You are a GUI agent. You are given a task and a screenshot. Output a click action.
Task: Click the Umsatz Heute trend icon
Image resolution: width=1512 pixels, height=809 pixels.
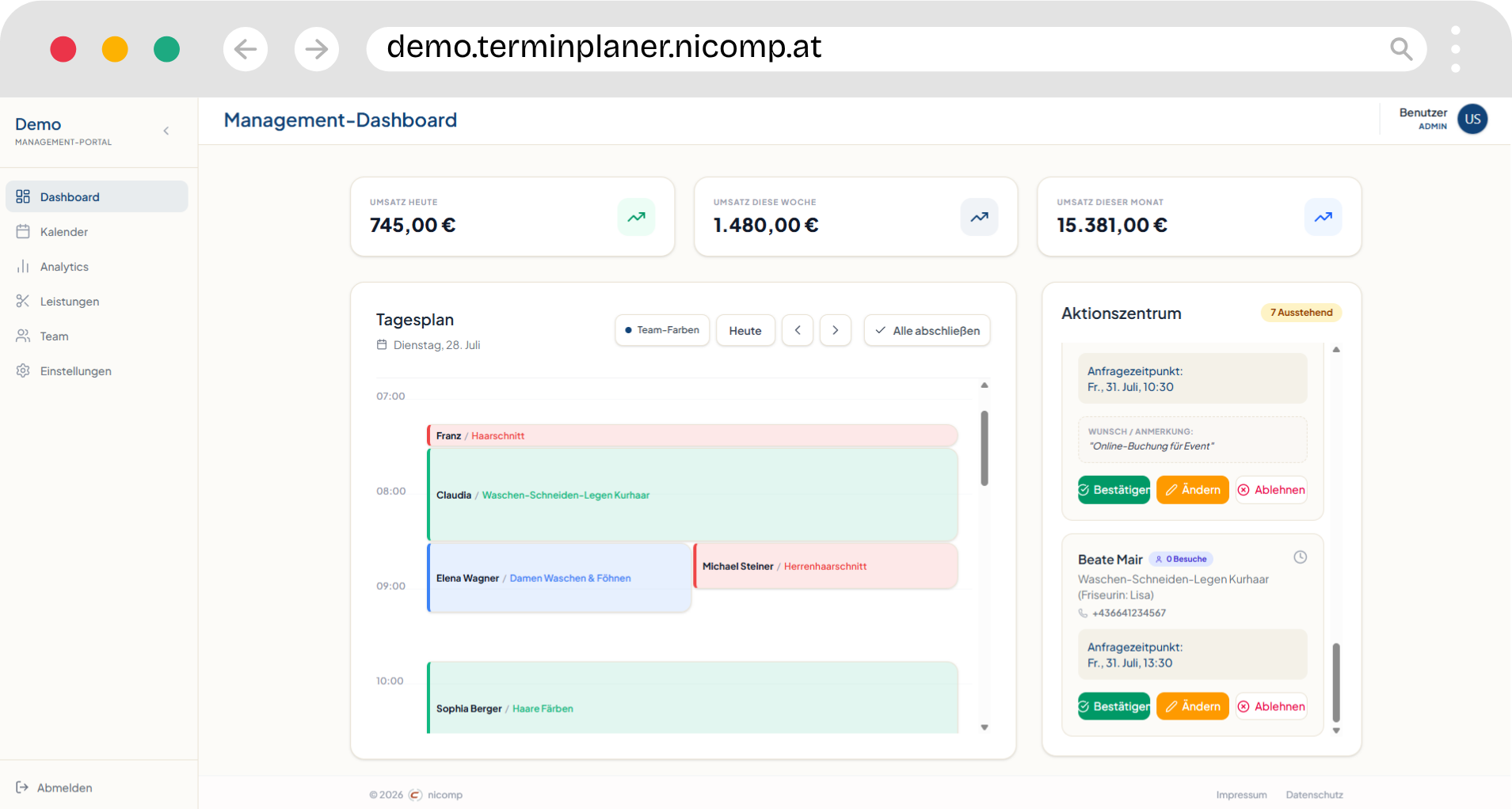(636, 217)
